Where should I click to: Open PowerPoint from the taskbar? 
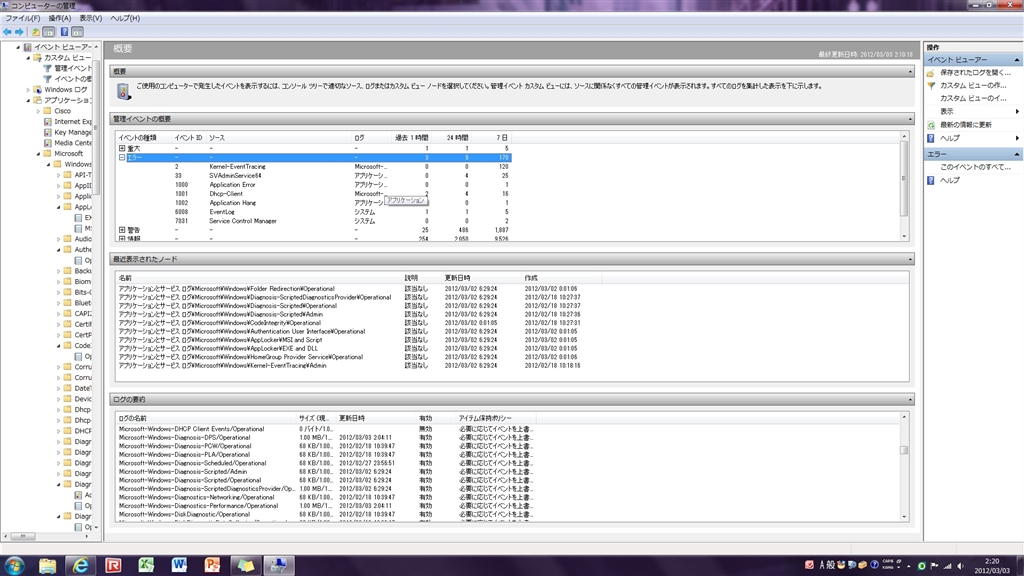click(x=212, y=565)
